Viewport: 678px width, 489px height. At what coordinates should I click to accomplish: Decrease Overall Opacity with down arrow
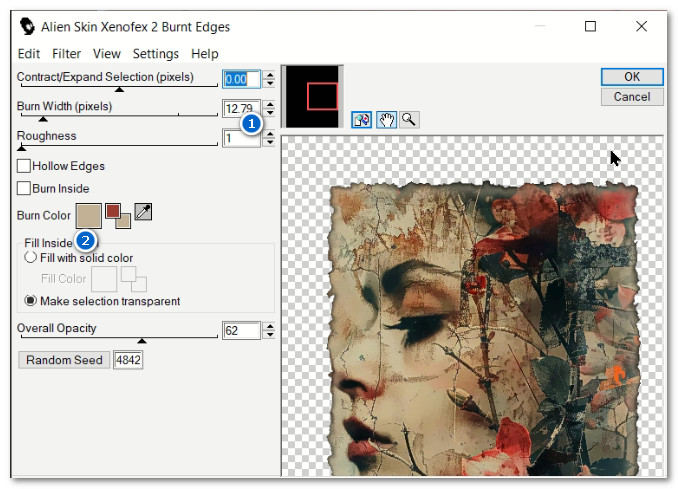click(x=270, y=335)
